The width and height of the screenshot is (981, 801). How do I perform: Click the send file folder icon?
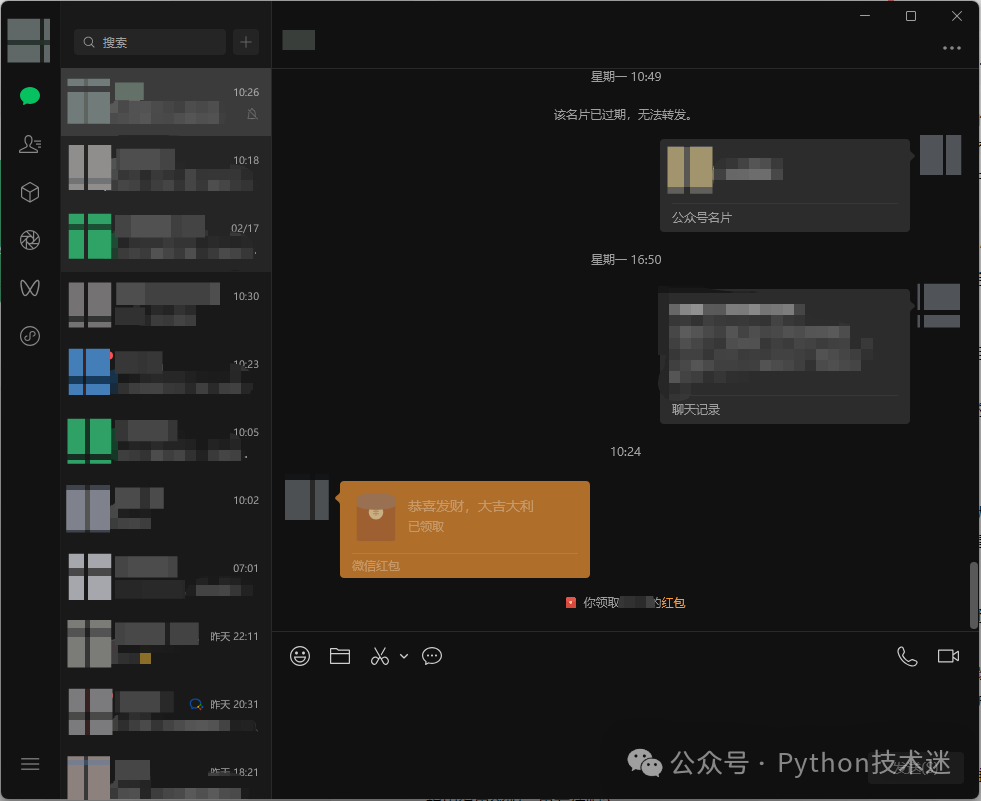point(340,656)
